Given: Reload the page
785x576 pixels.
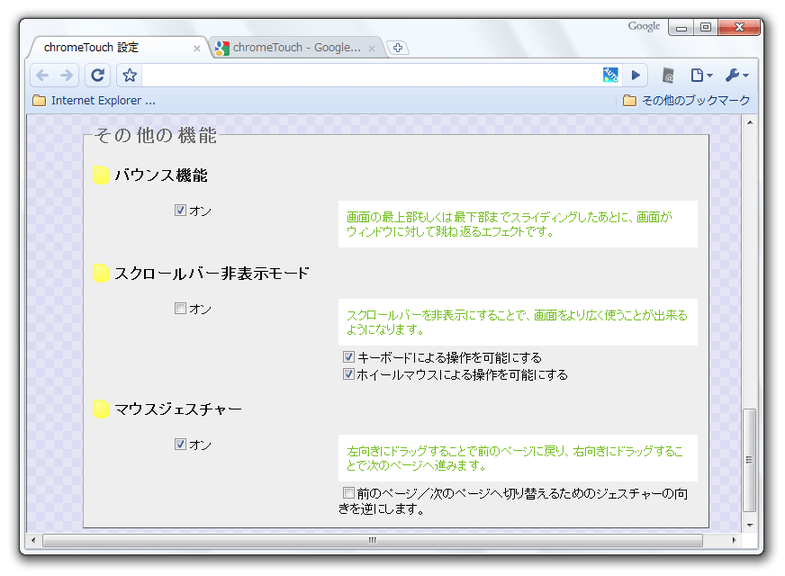Looking at the screenshot, I should [x=98, y=76].
